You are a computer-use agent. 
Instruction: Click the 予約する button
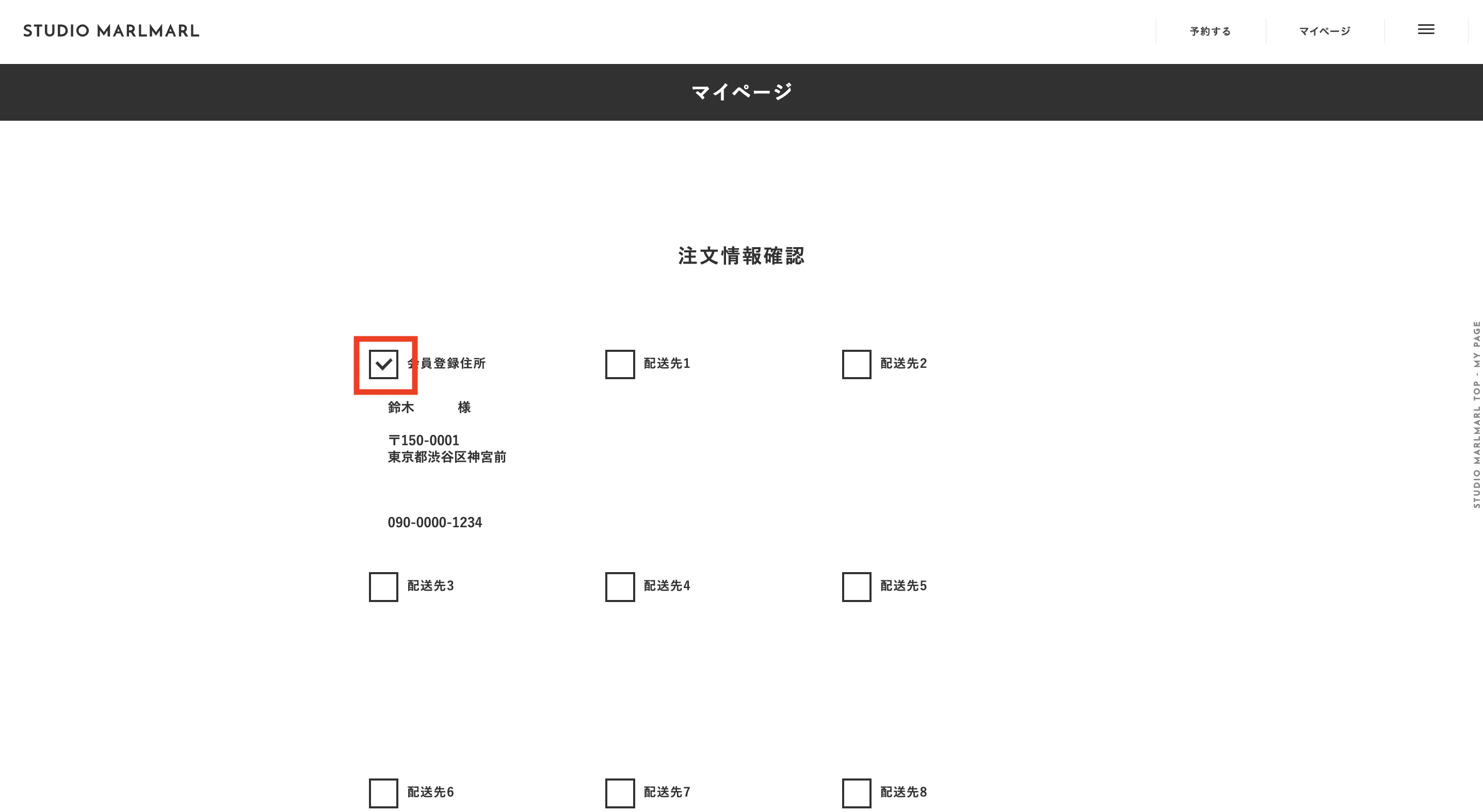[1209, 31]
